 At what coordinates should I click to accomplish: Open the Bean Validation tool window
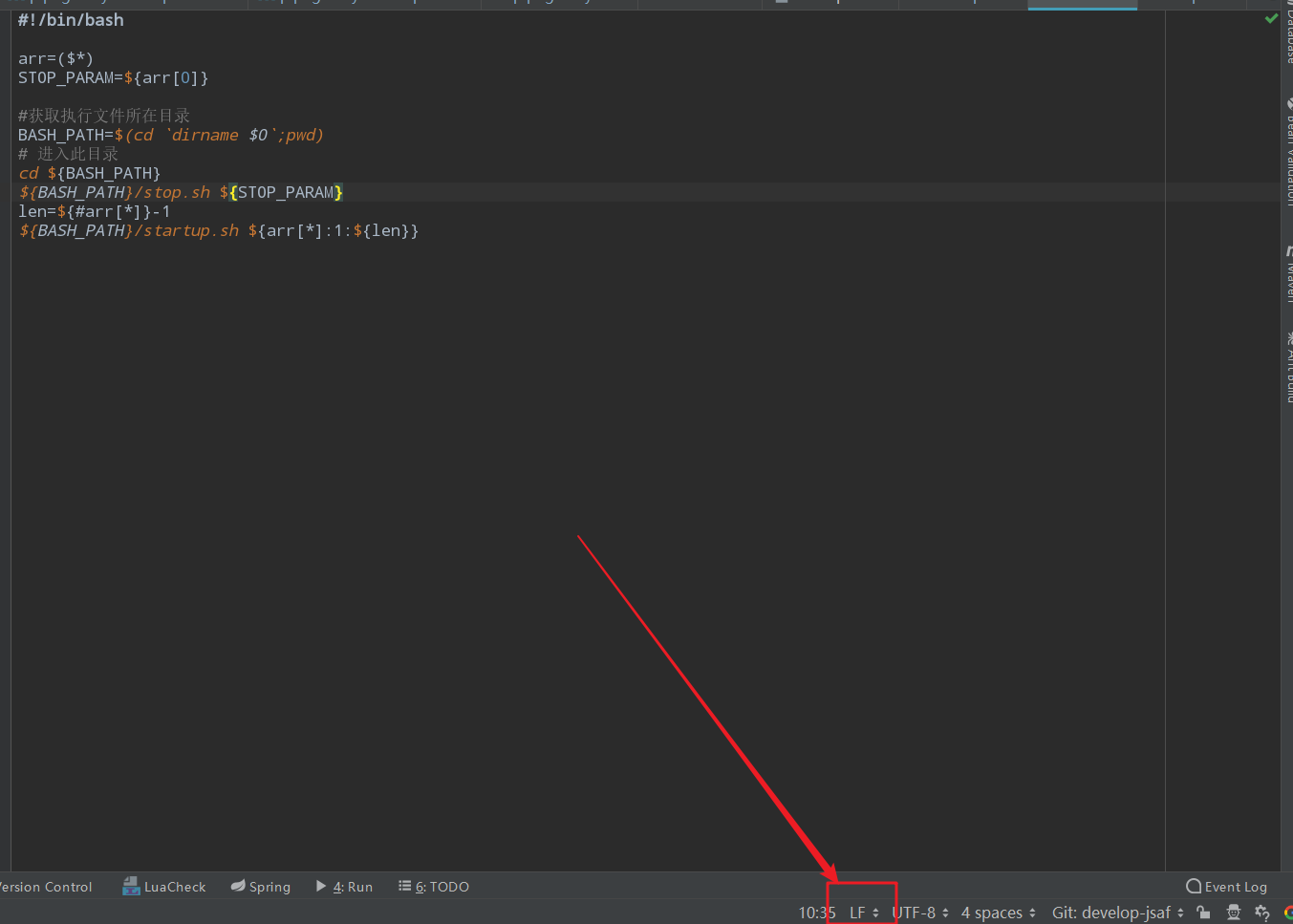(x=1287, y=153)
